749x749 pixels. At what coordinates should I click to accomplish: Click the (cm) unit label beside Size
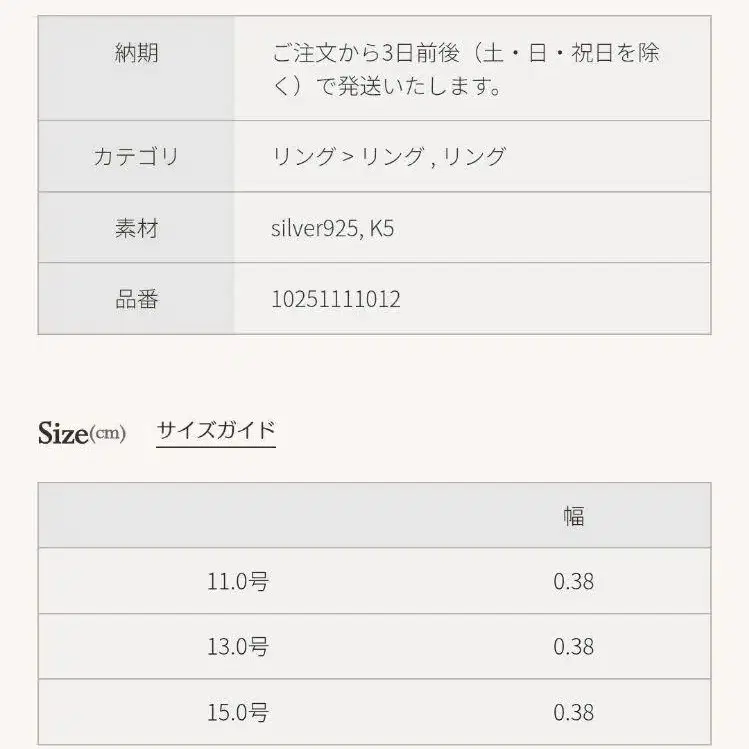click(108, 434)
